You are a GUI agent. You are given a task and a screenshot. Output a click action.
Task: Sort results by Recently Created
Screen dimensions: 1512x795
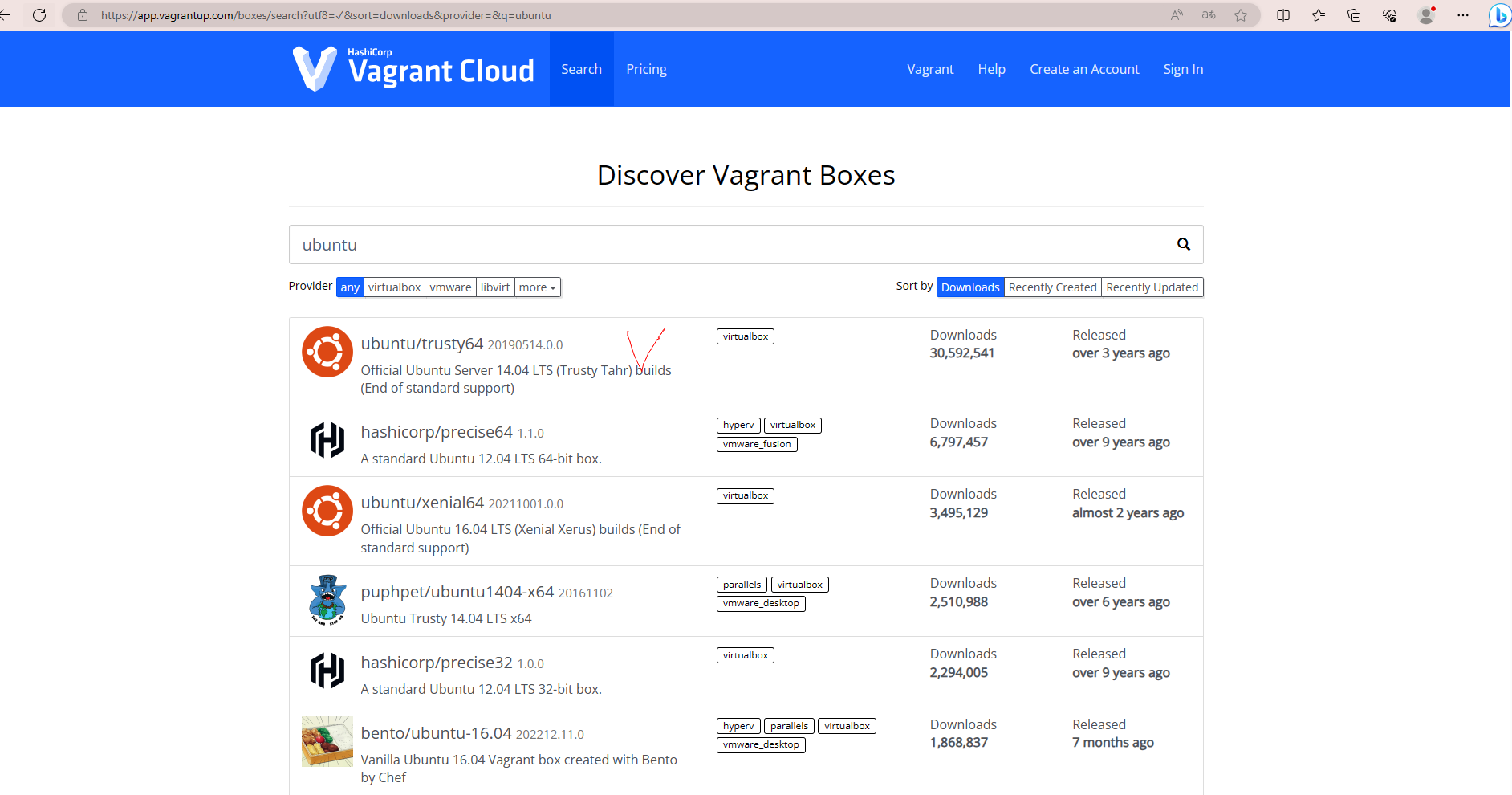click(x=1052, y=287)
